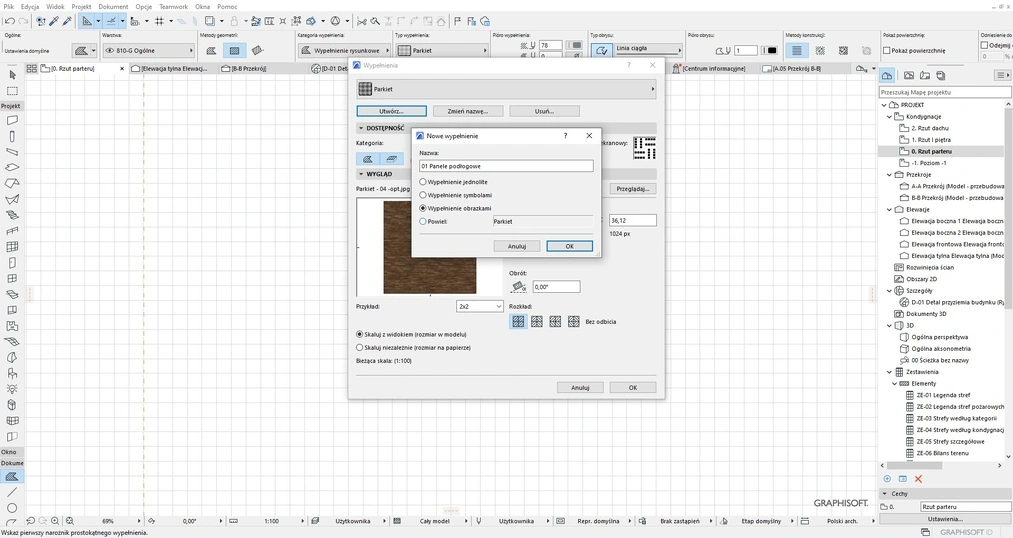Click the first construction method icon
This screenshot has width=1013, height=538.
797,50
